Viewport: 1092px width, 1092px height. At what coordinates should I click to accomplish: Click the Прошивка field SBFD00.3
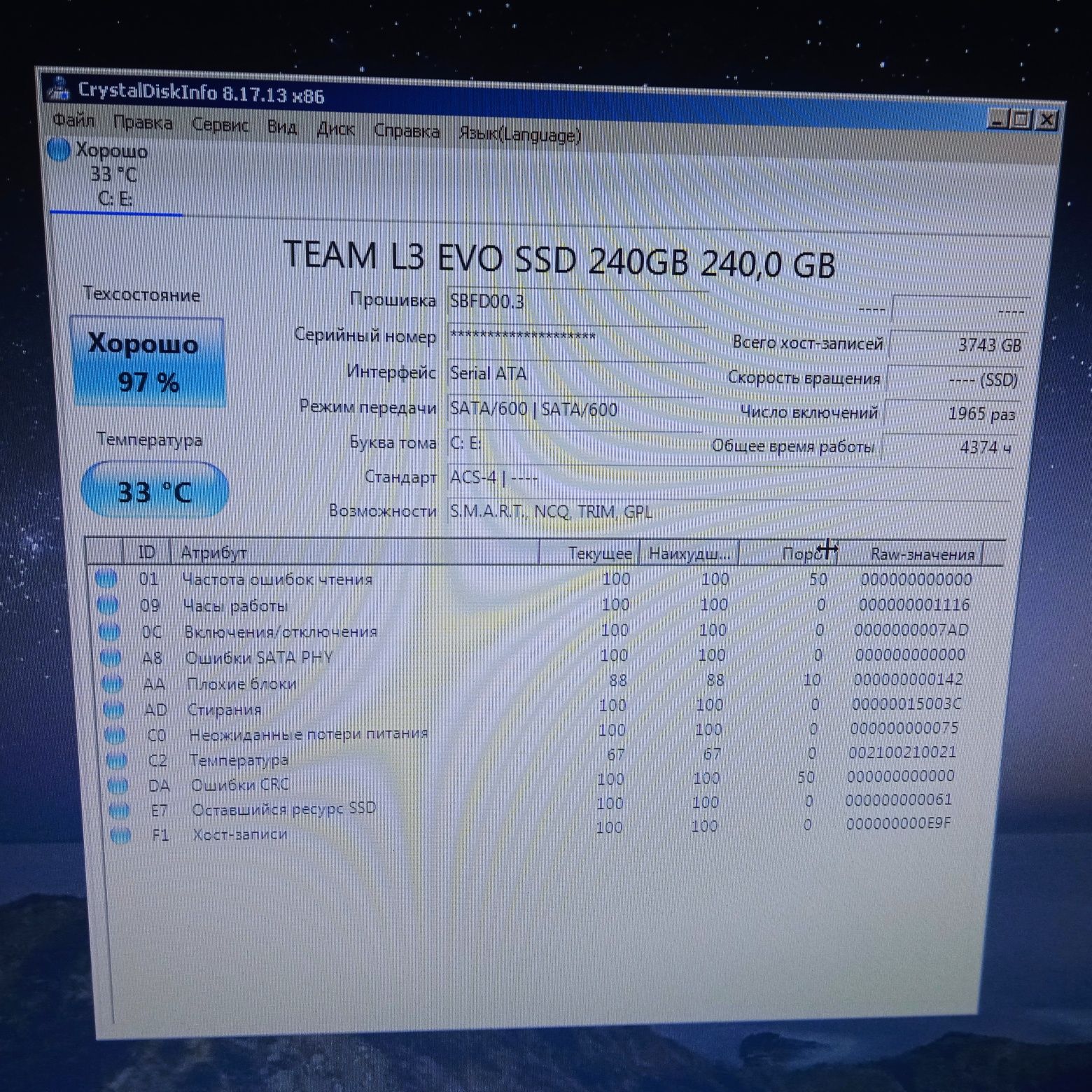coord(576,302)
